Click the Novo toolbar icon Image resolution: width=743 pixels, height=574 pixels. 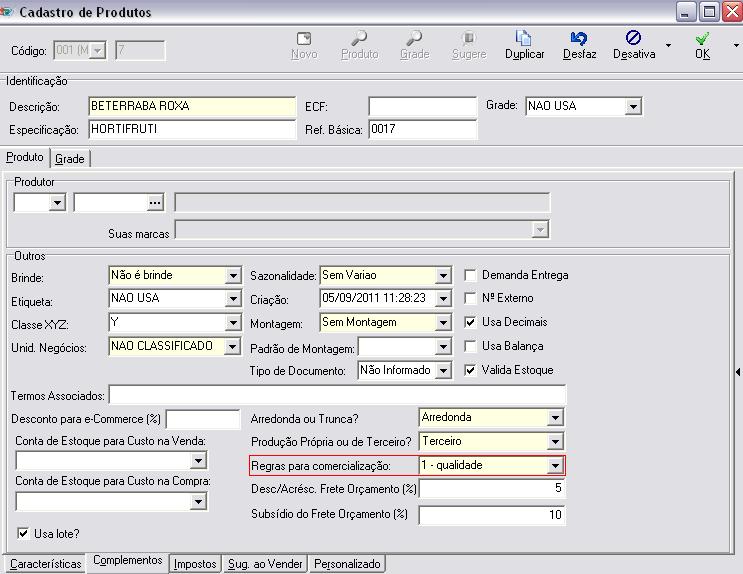coord(304,39)
